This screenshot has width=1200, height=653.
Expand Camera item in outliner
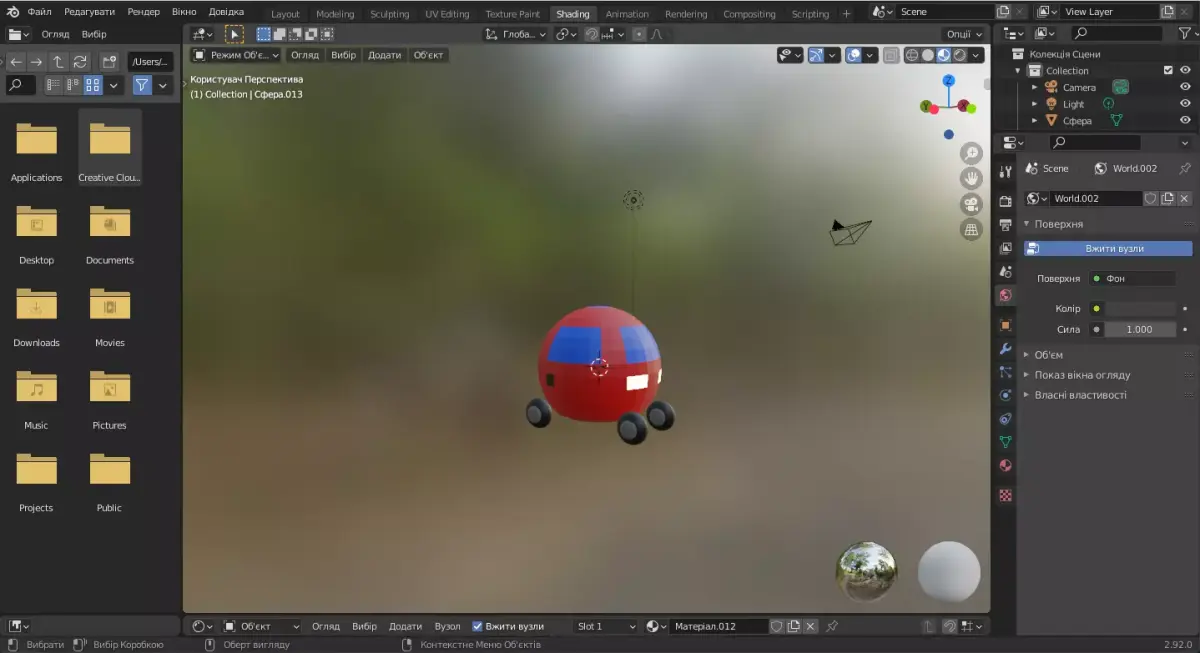point(1035,88)
